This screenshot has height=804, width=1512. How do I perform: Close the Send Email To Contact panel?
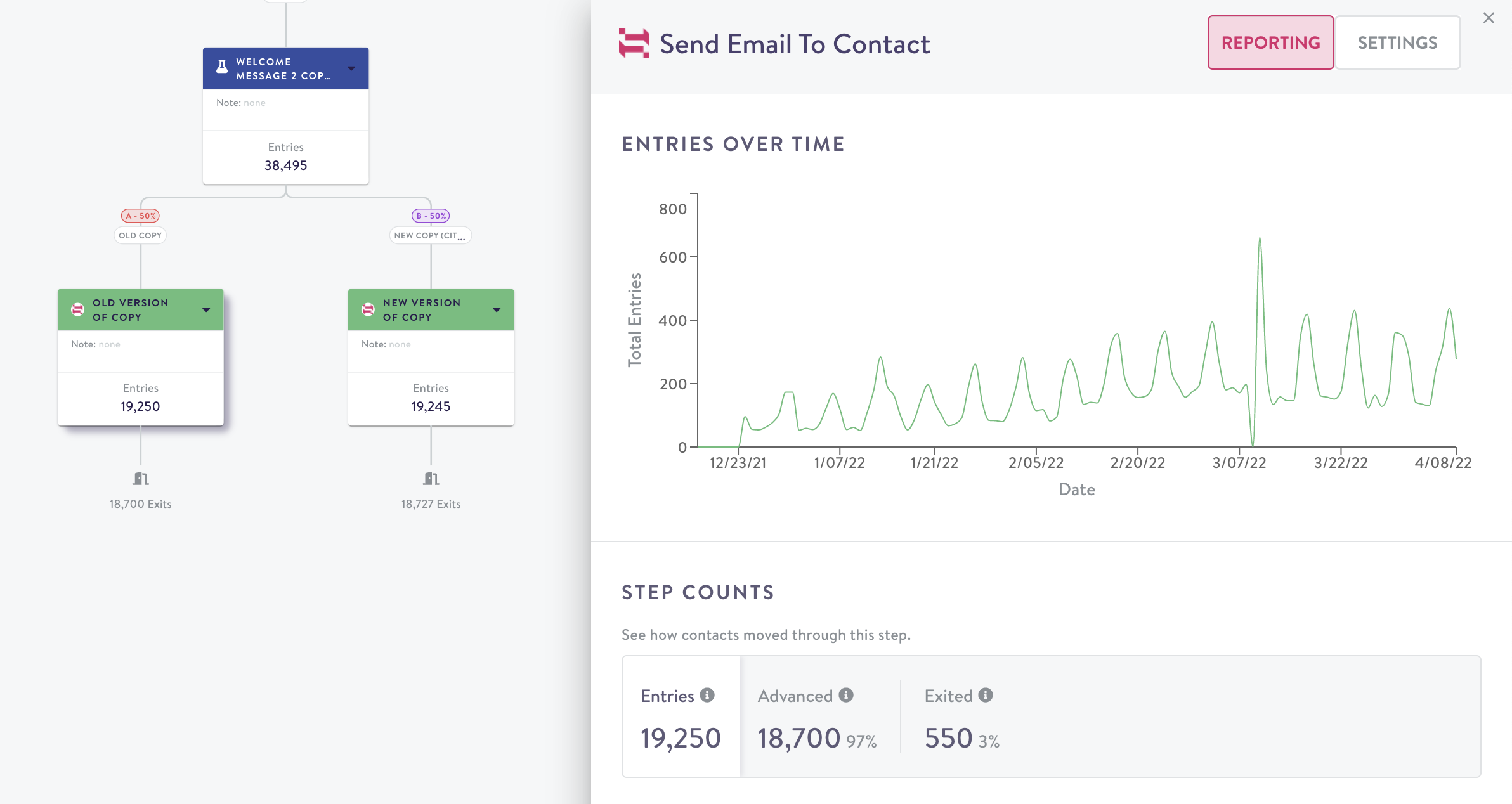(1489, 18)
